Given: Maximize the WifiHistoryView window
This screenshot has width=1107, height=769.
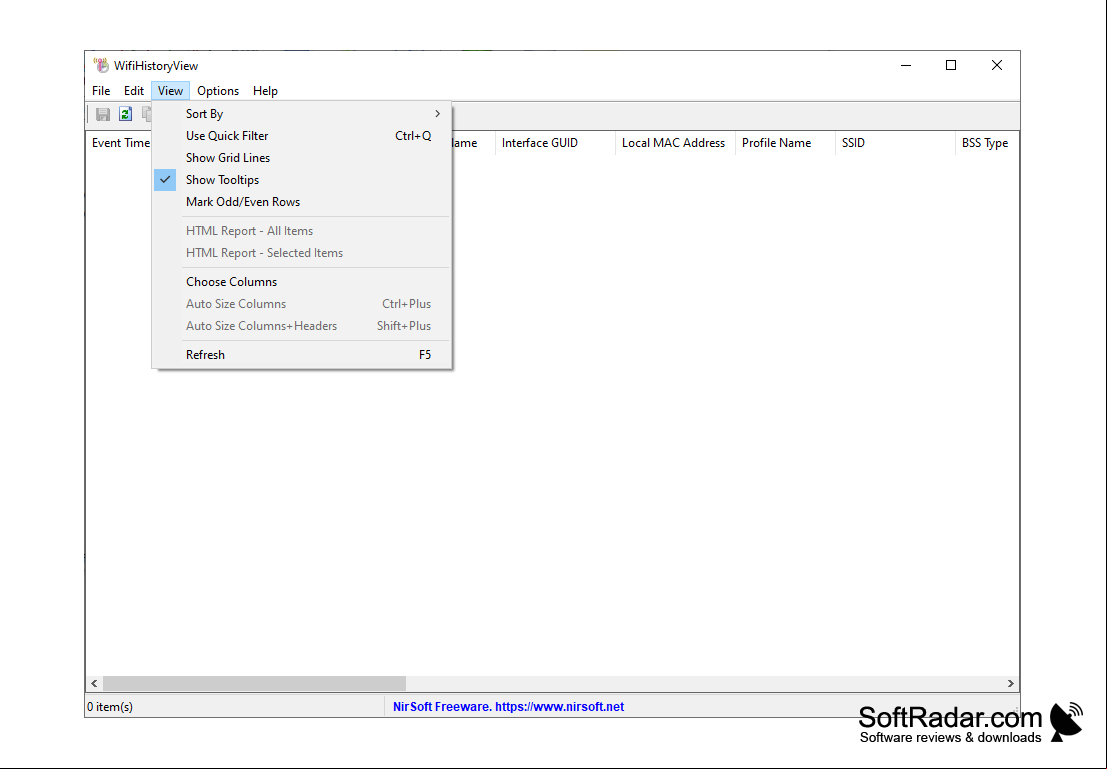Looking at the screenshot, I should (951, 66).
